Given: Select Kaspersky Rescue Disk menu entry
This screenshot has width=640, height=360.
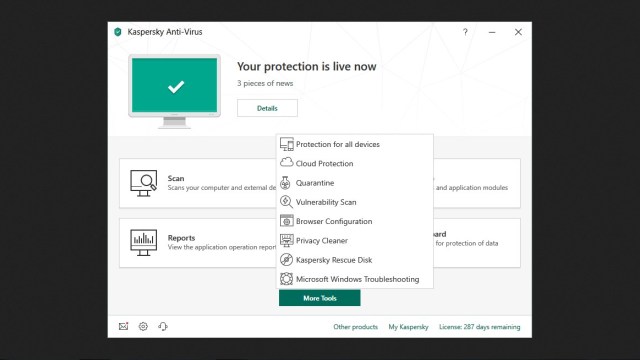Looking at the screenshot, I should (354, 260).
